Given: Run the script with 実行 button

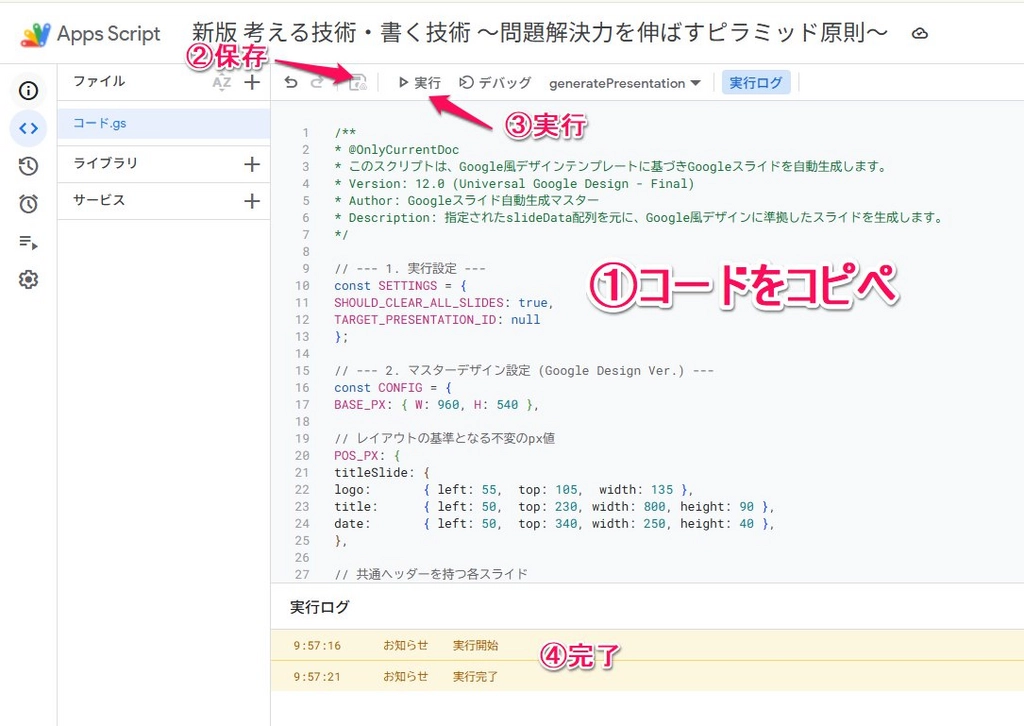Looking at the screenshot, I should click(x=419, y=83).
